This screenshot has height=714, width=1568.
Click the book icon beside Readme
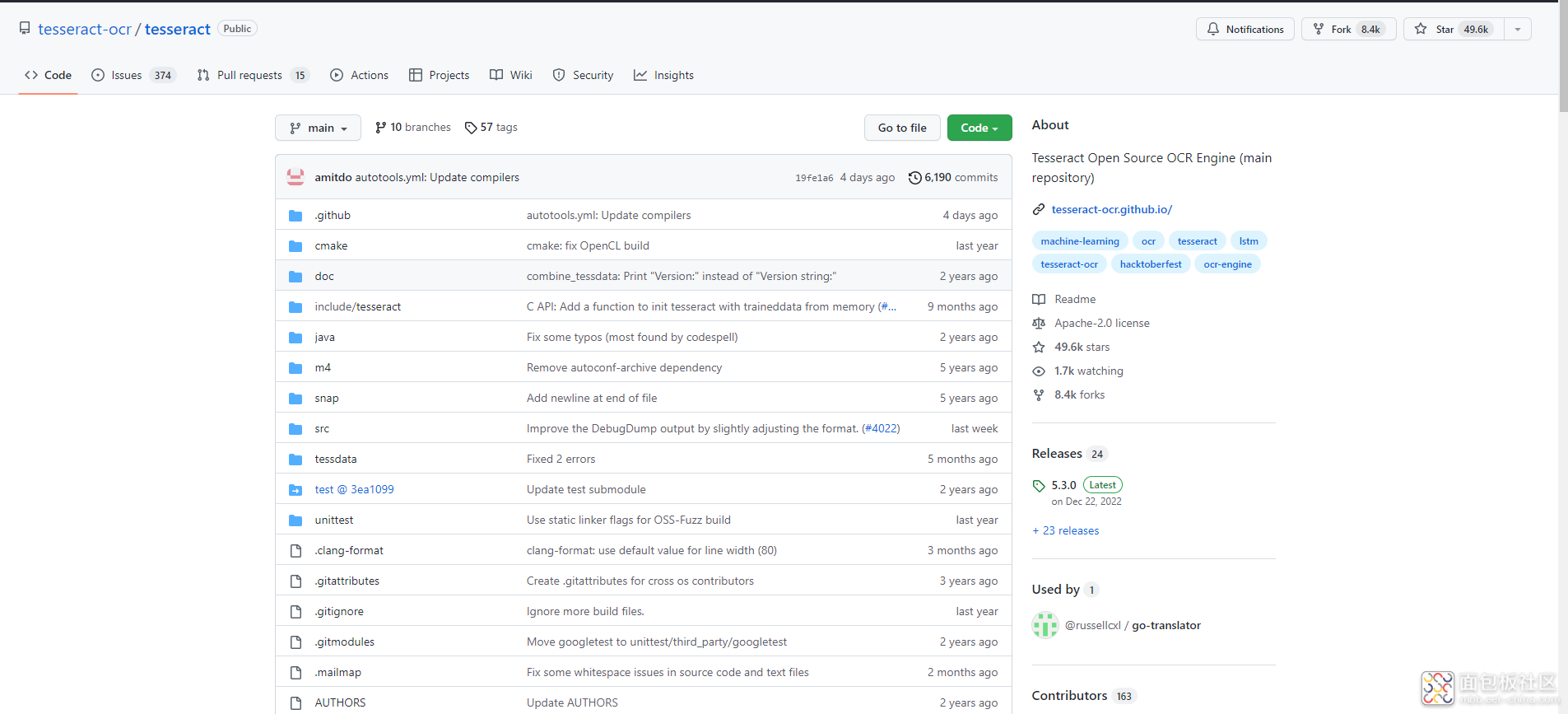(x=1039, y=300)
